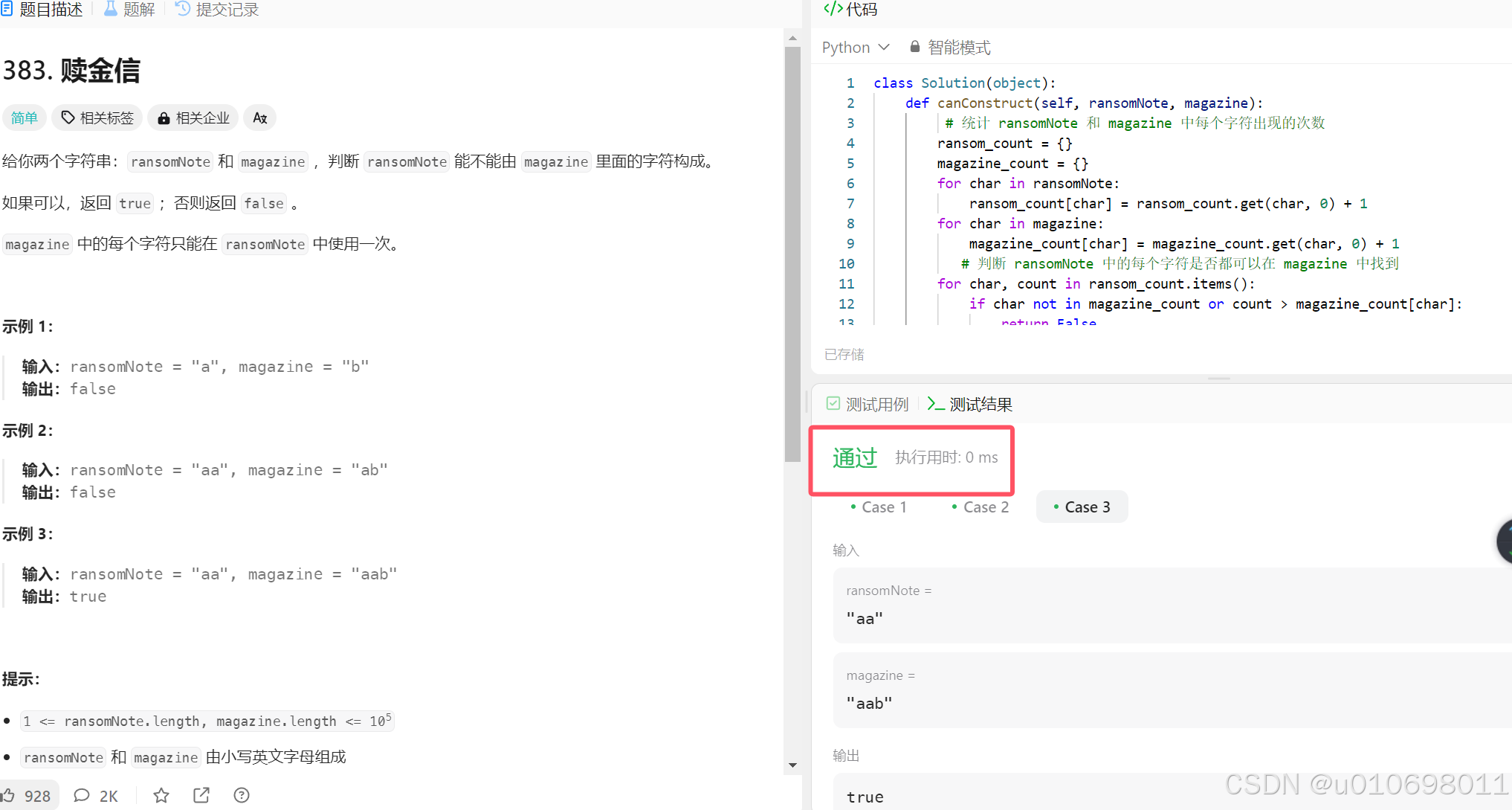Click the floating circle widget at right edge
The image size is (1512, 810).
point(1505,541)
